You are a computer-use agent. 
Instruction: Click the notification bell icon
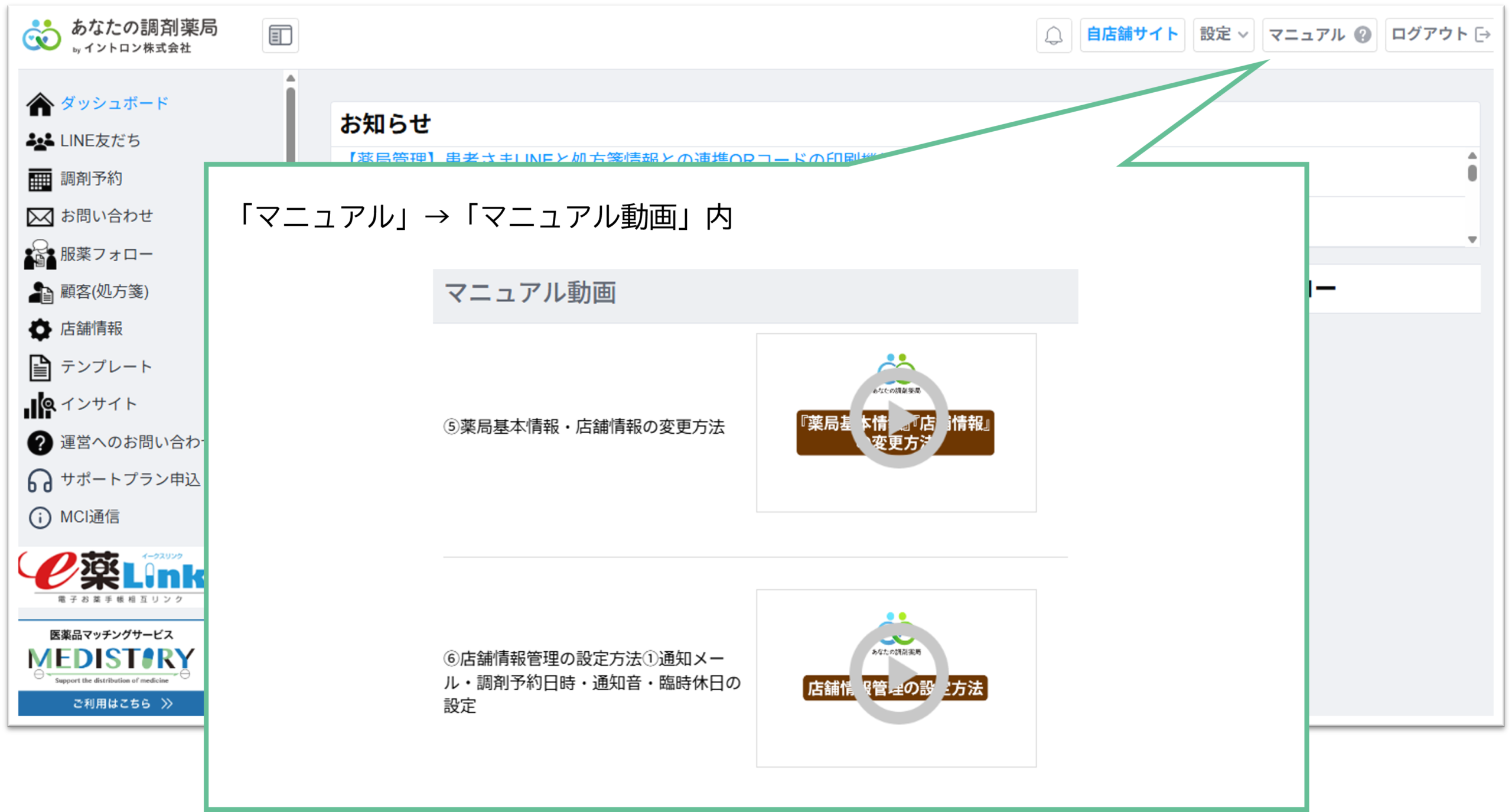(x=1053, y=35)
